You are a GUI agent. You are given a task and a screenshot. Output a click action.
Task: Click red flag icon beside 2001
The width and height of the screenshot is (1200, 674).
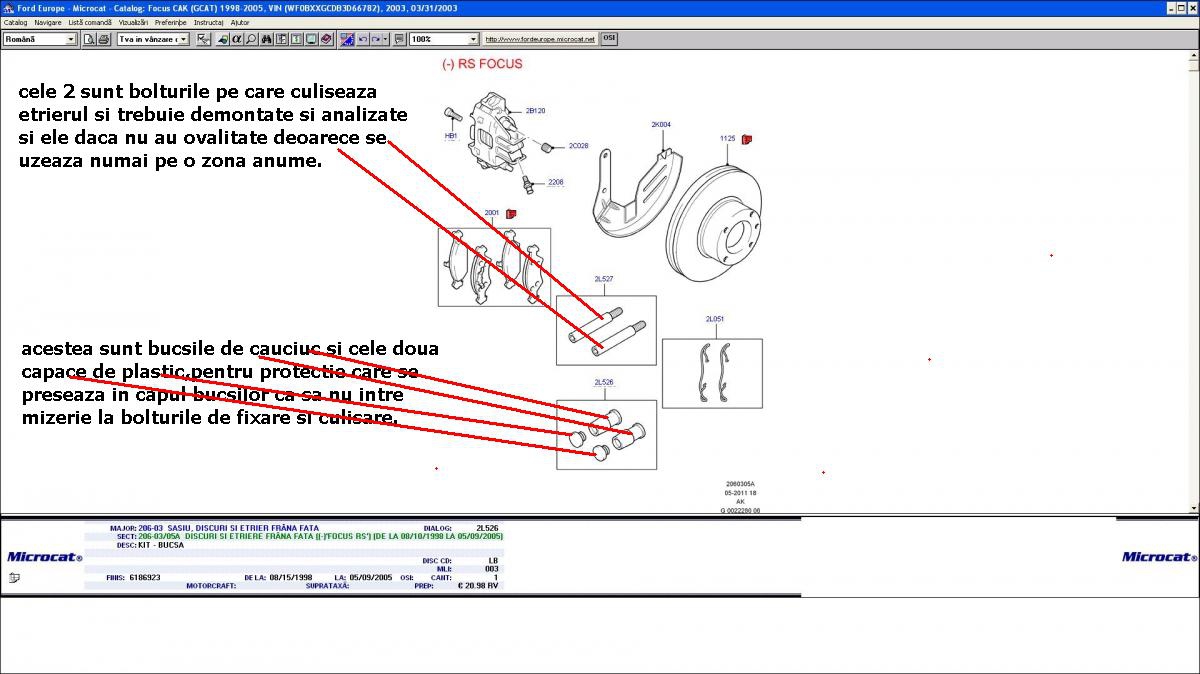[x=510, y=213]
